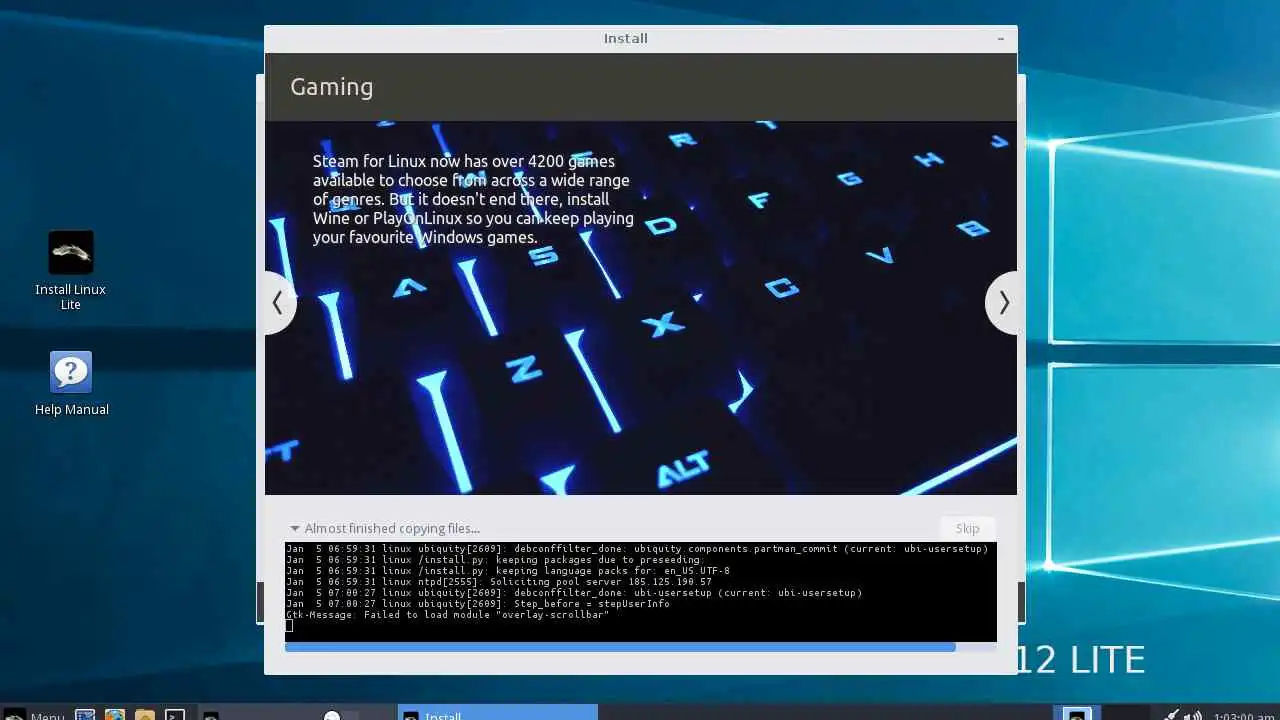This screenshot has height=720, width=1280.
Task: Launch the terminal from the taskbar
Action: coord(175,714)
